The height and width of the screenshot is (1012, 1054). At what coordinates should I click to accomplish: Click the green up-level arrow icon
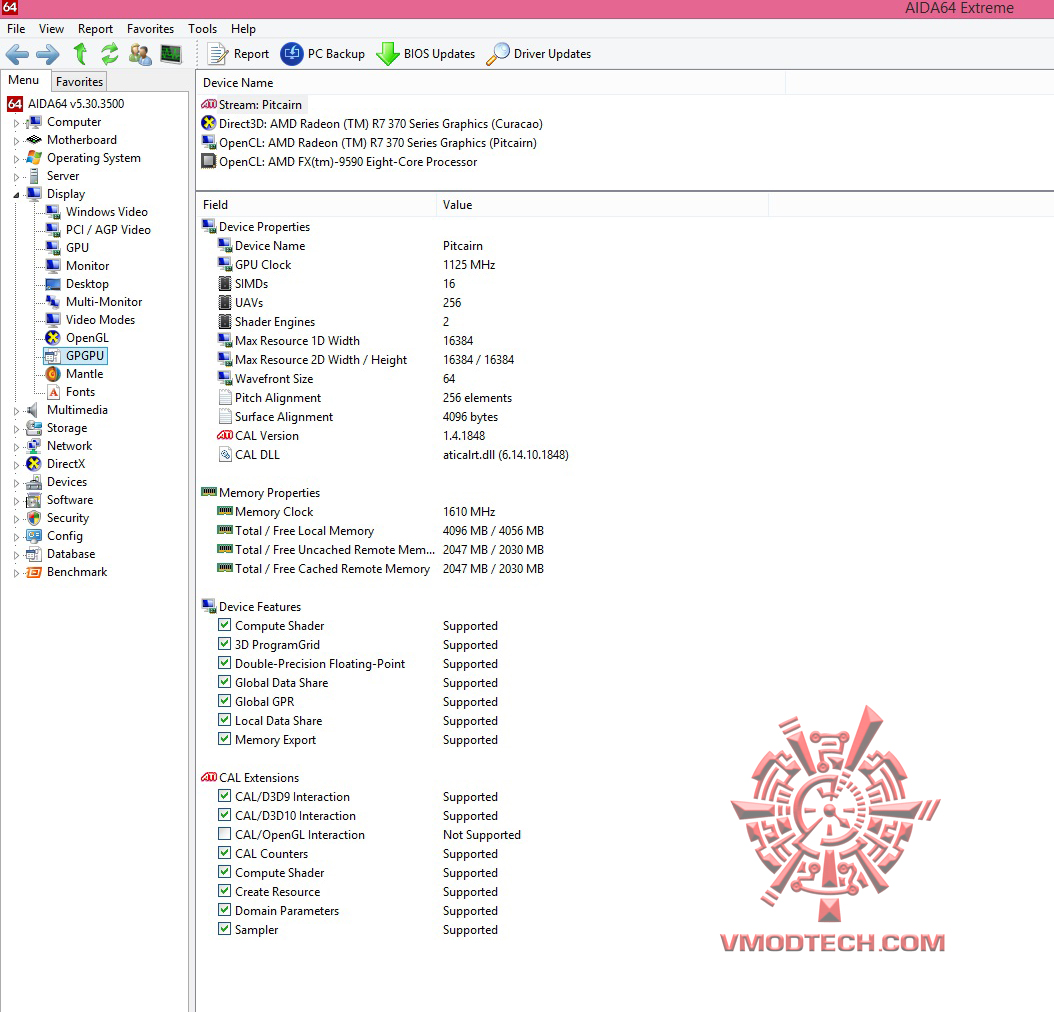[x=80, y=54]
